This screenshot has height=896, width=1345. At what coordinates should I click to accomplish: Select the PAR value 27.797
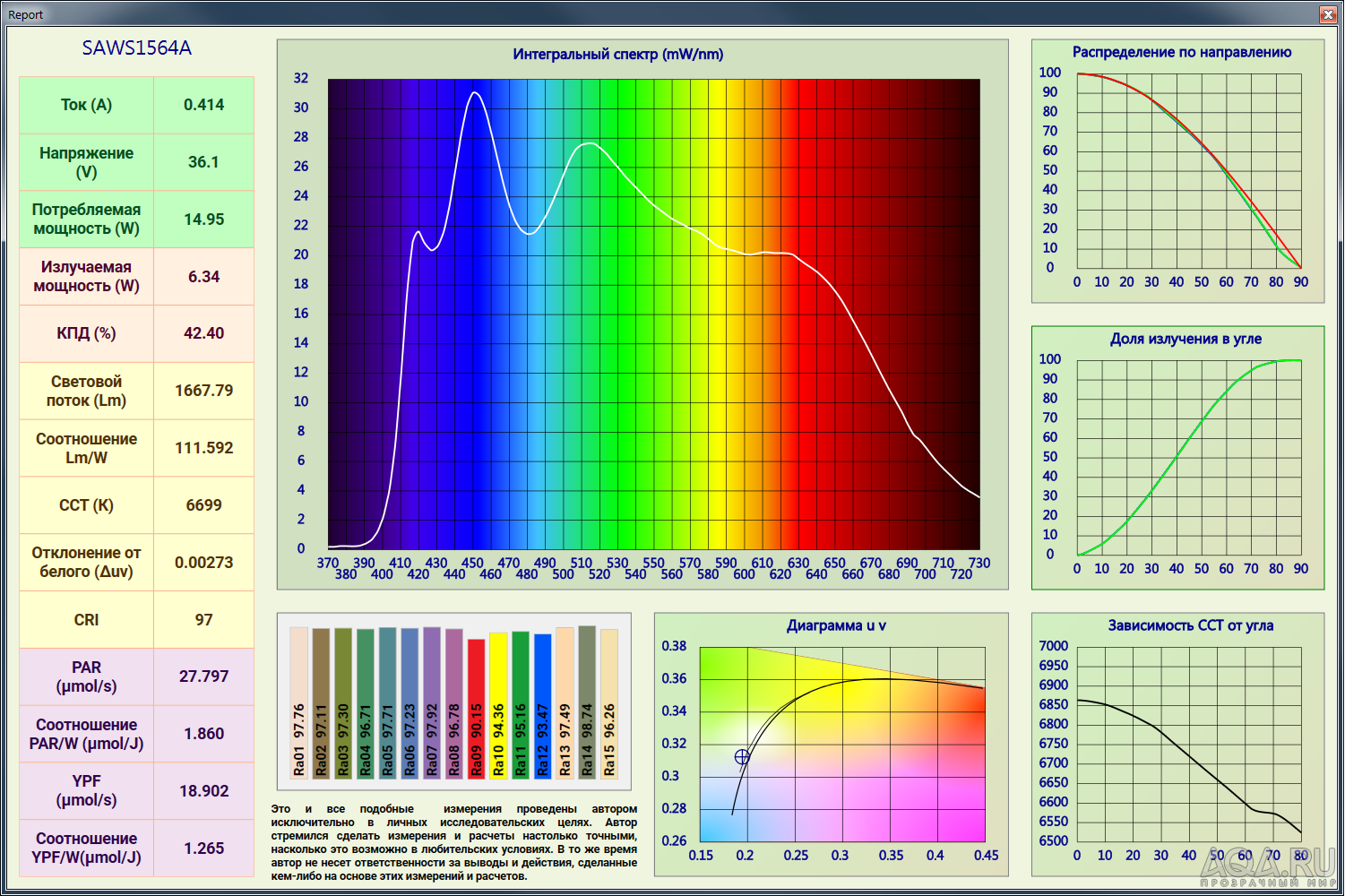[x=204, y=676]
